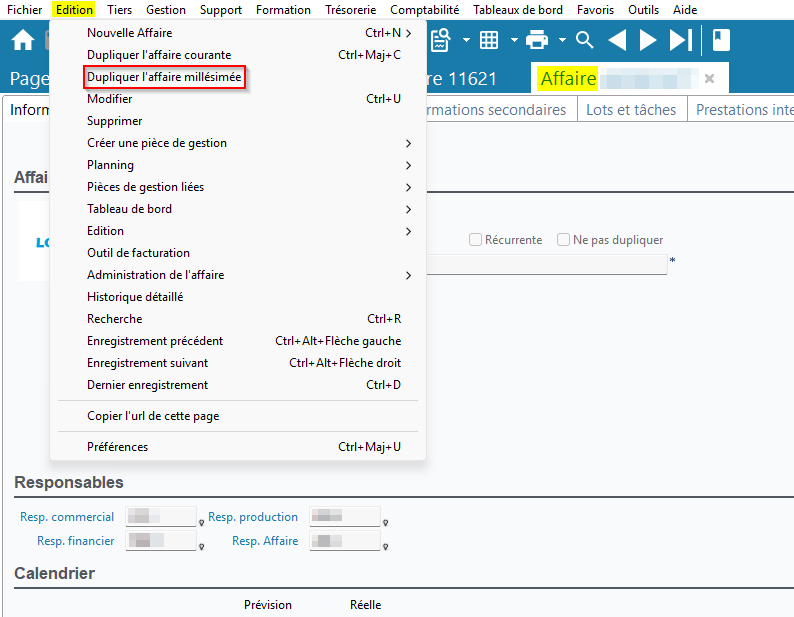Choose Outil de facturation from menu
The image size is (794, 617).
(x=138, y=253)
